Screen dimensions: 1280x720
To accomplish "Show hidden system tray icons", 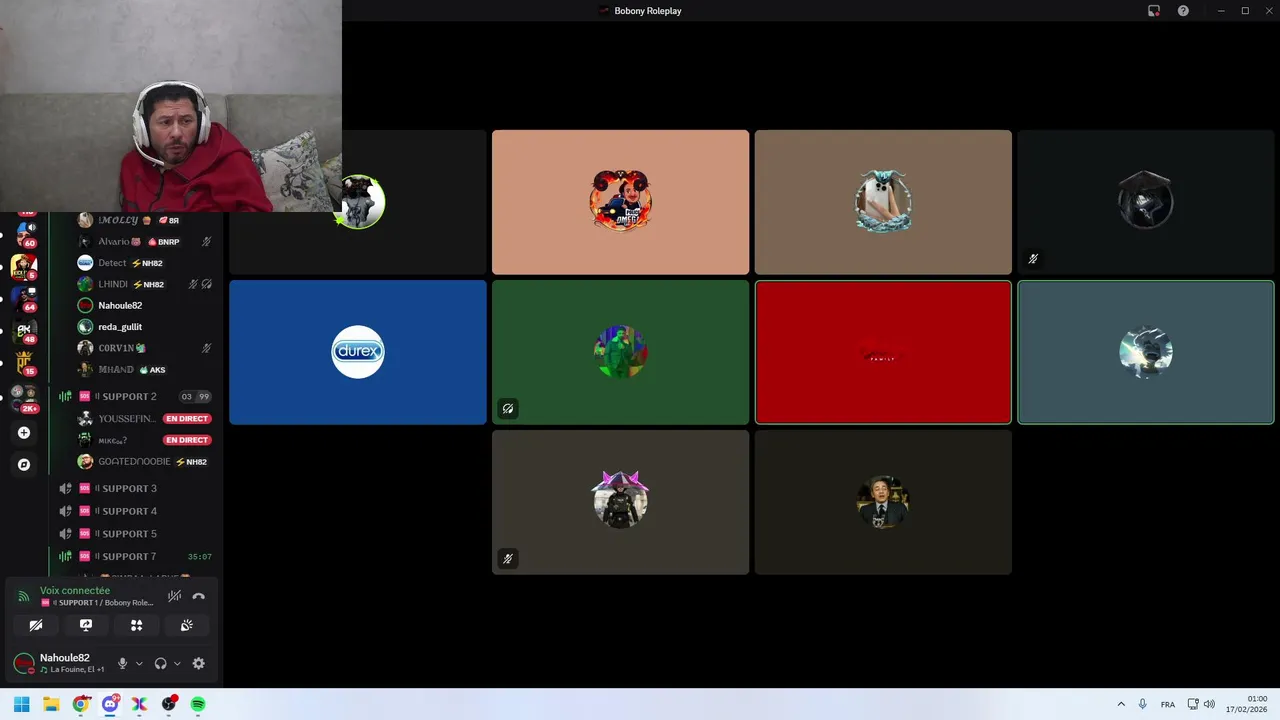I will pos(1121,704).
